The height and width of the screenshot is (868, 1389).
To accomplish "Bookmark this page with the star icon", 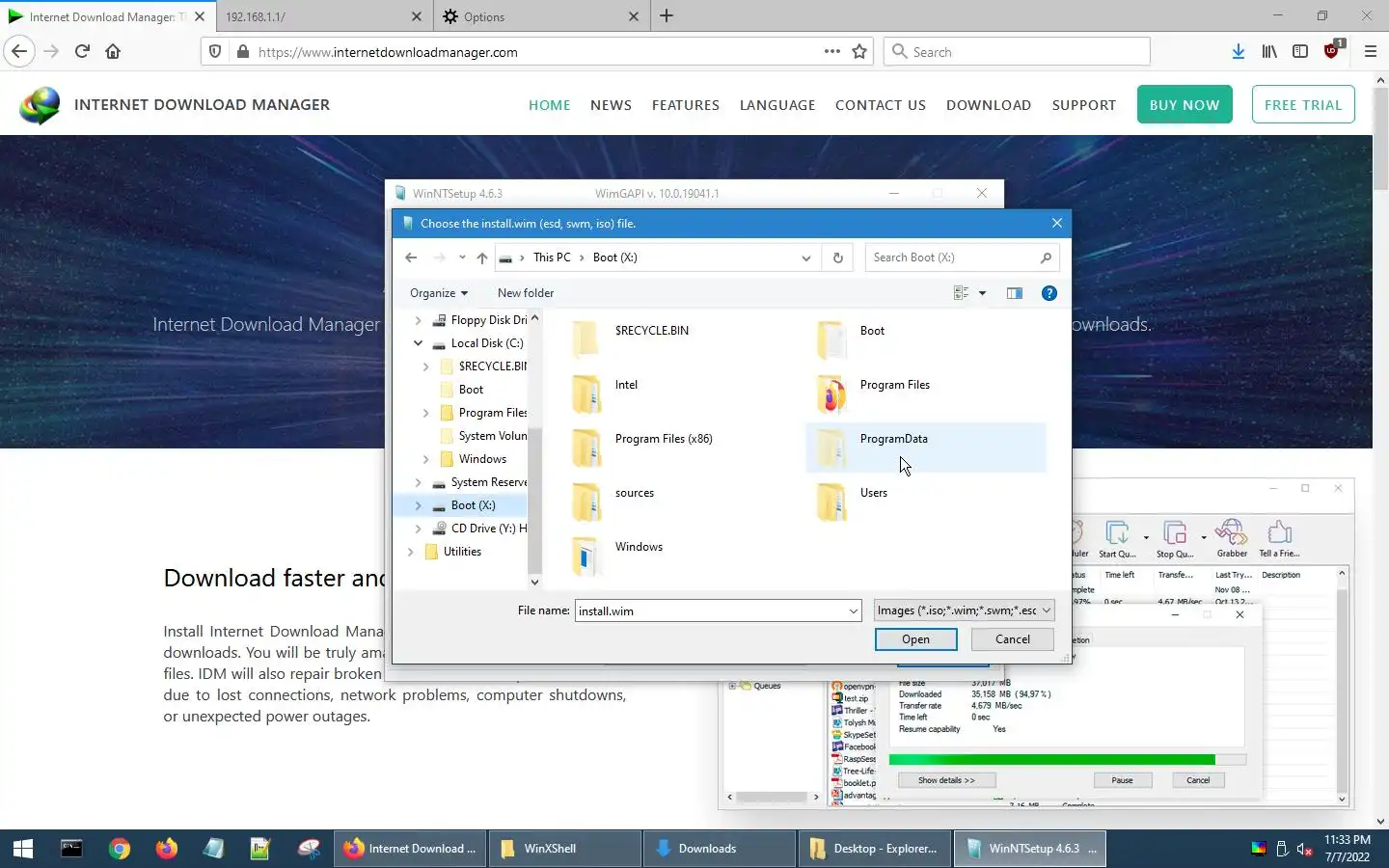I will pyautogui.click(x=859, y=51).
